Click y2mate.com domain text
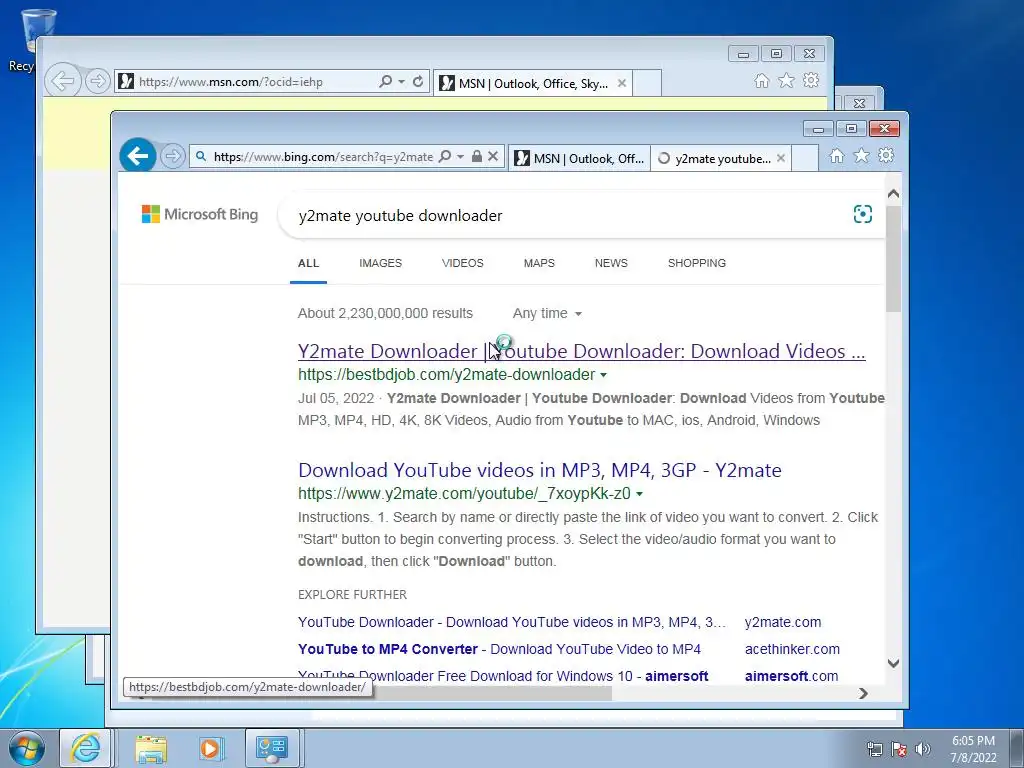This screenshot has height=768, width=1024. 783,622
